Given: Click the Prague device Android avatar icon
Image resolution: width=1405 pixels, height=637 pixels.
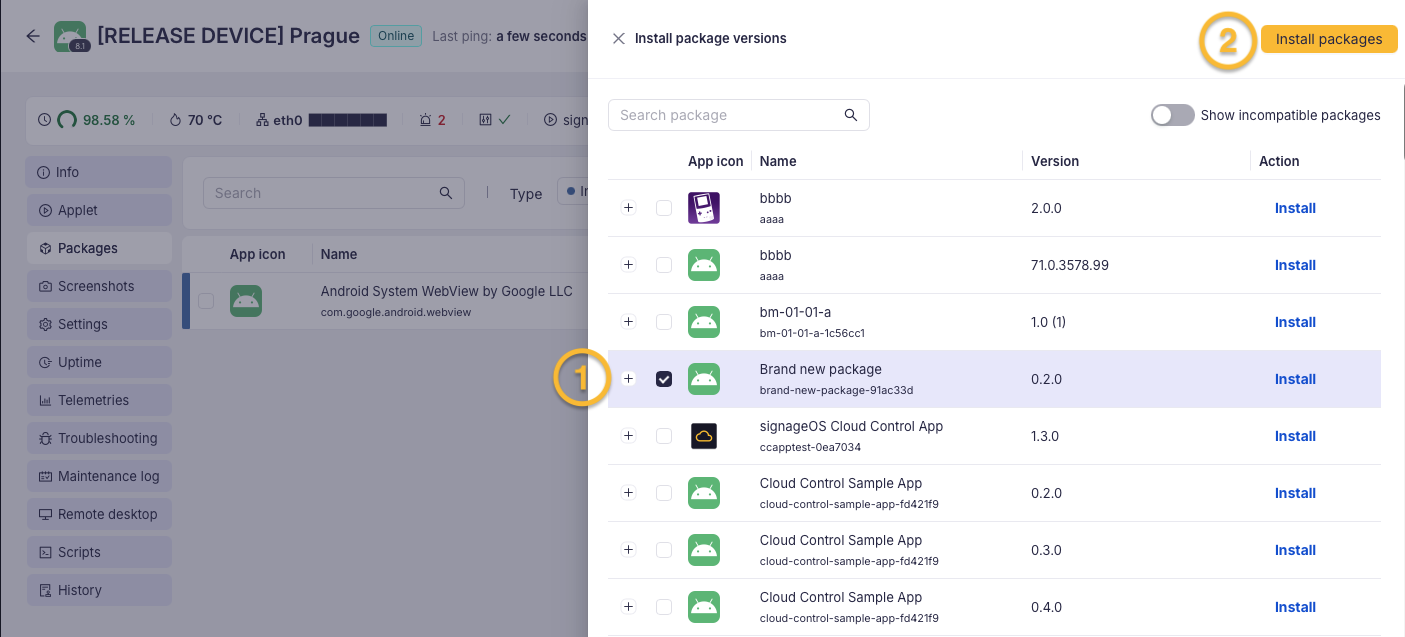Looking at the screenshot, I should [70, 36].
